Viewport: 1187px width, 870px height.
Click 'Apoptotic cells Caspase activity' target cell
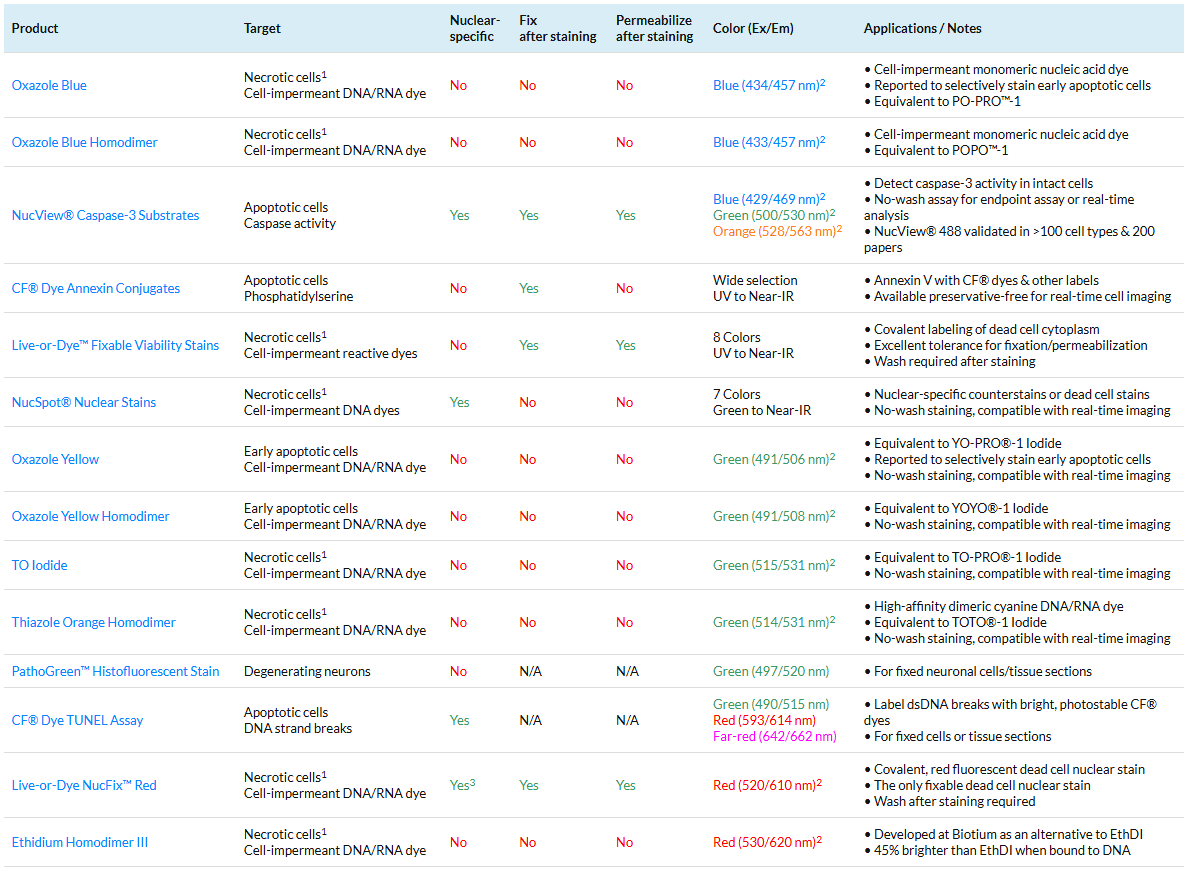pyautogui.click(x=290, y=216)
